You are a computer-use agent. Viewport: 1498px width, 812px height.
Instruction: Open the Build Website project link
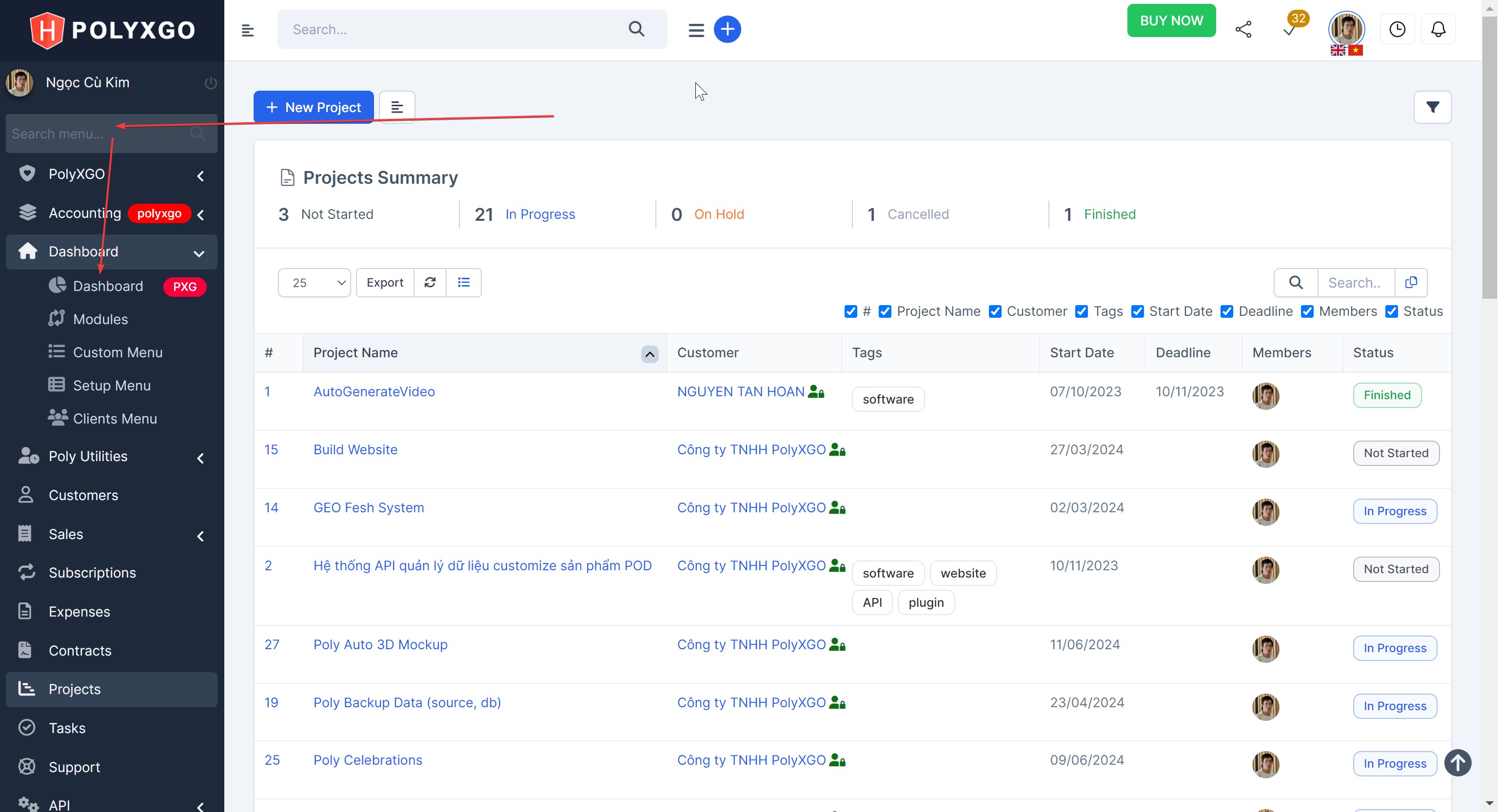355,449
